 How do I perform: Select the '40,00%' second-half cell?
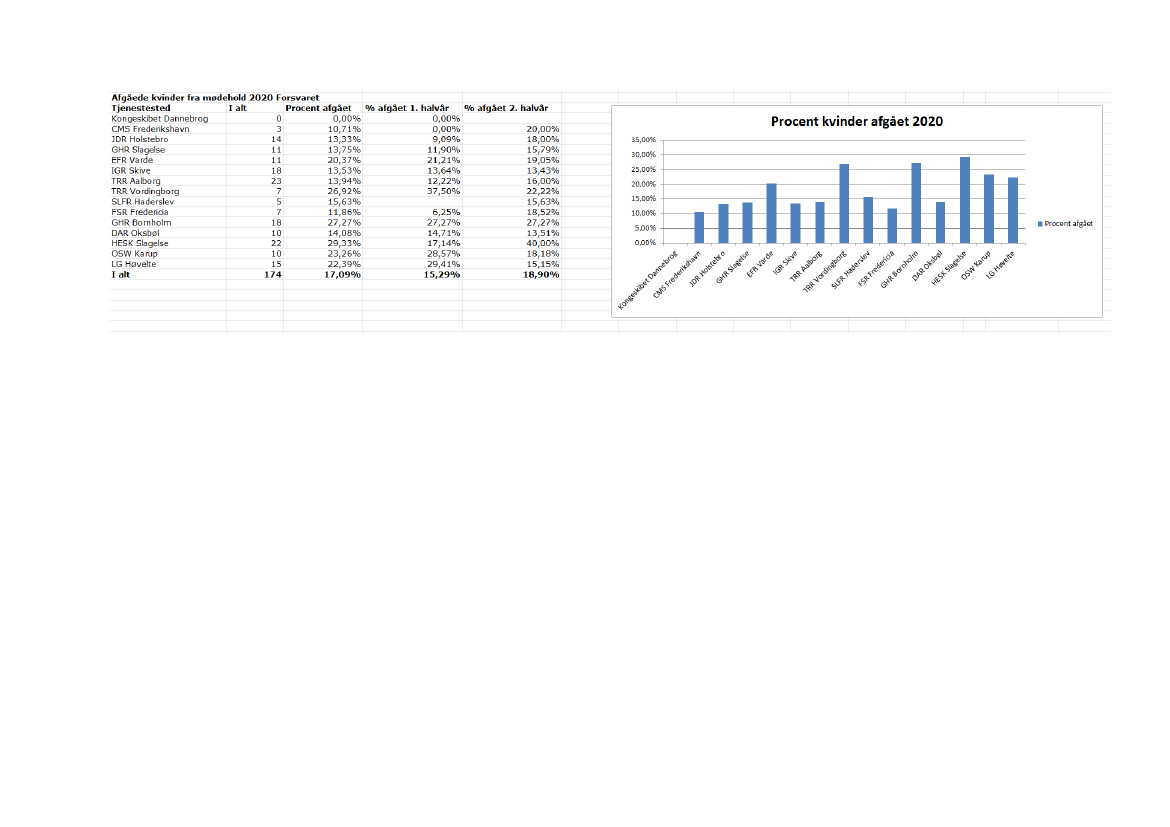(x=542, y=243)
